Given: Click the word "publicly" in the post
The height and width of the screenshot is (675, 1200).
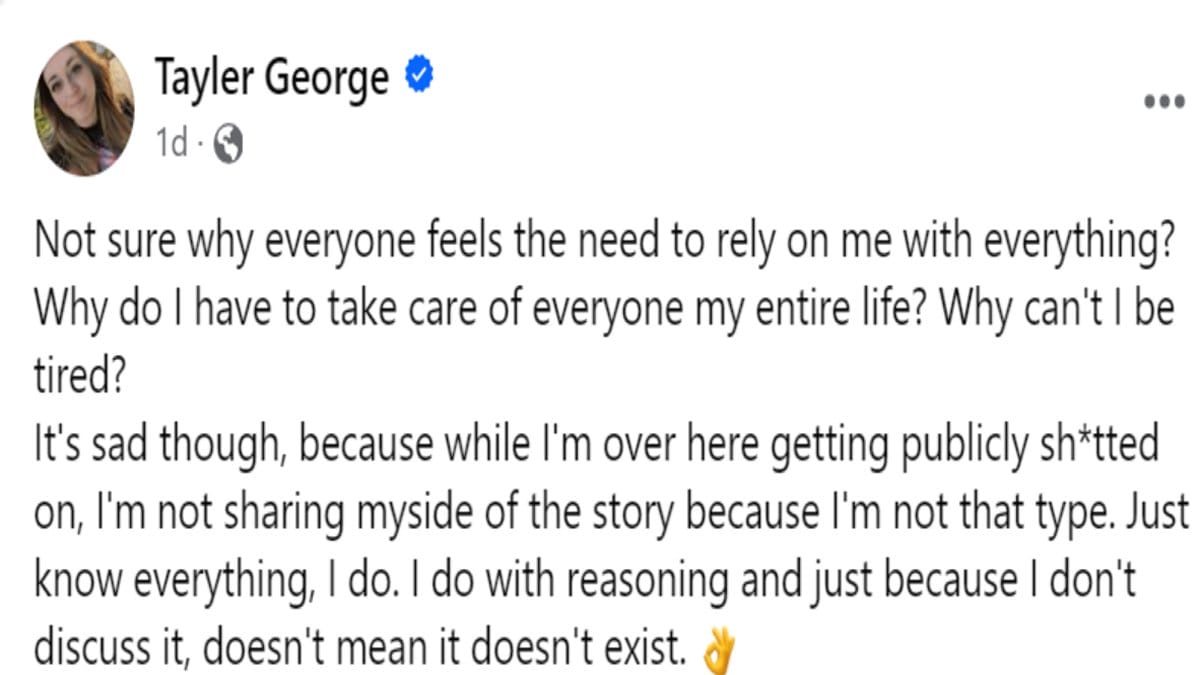Looking at the screenshot, I should pyautogui.click(x=941, y=446).
